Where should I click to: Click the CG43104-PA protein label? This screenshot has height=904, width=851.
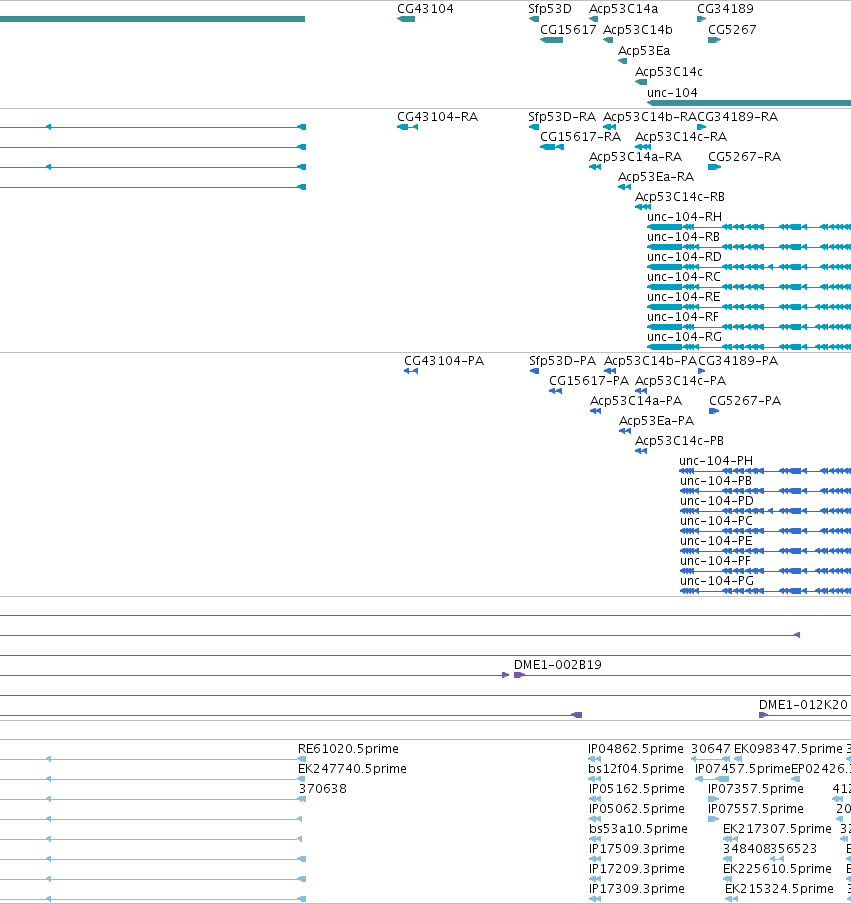443,360
